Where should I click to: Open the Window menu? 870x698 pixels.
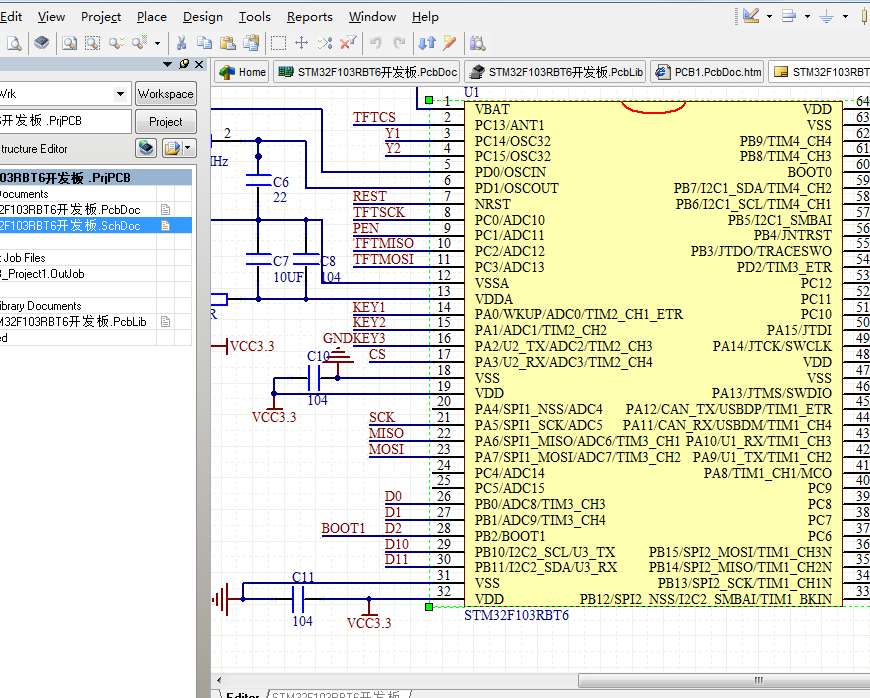click(x=372, y=17)
